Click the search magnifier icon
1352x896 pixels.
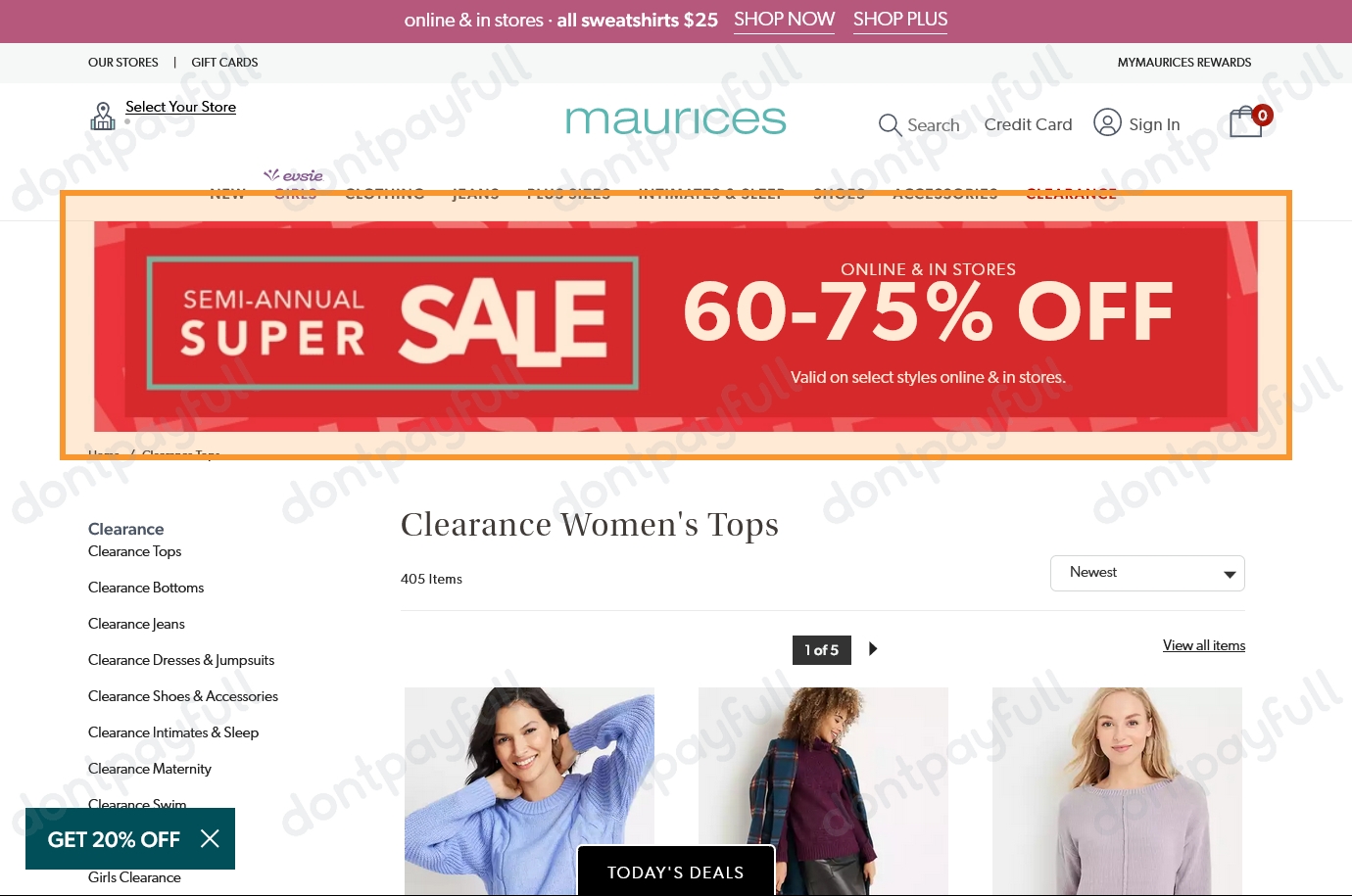890,125
